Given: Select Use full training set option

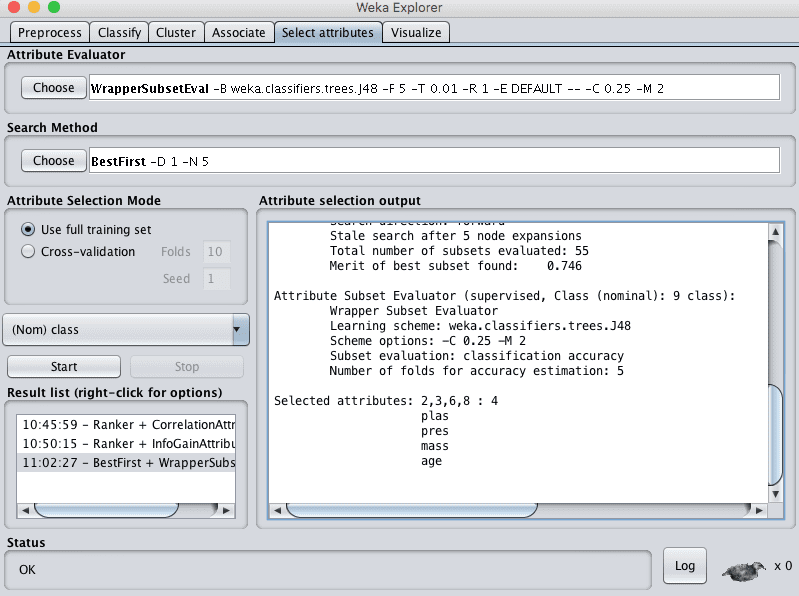Looking at the screenshot, I should [86, 230].
